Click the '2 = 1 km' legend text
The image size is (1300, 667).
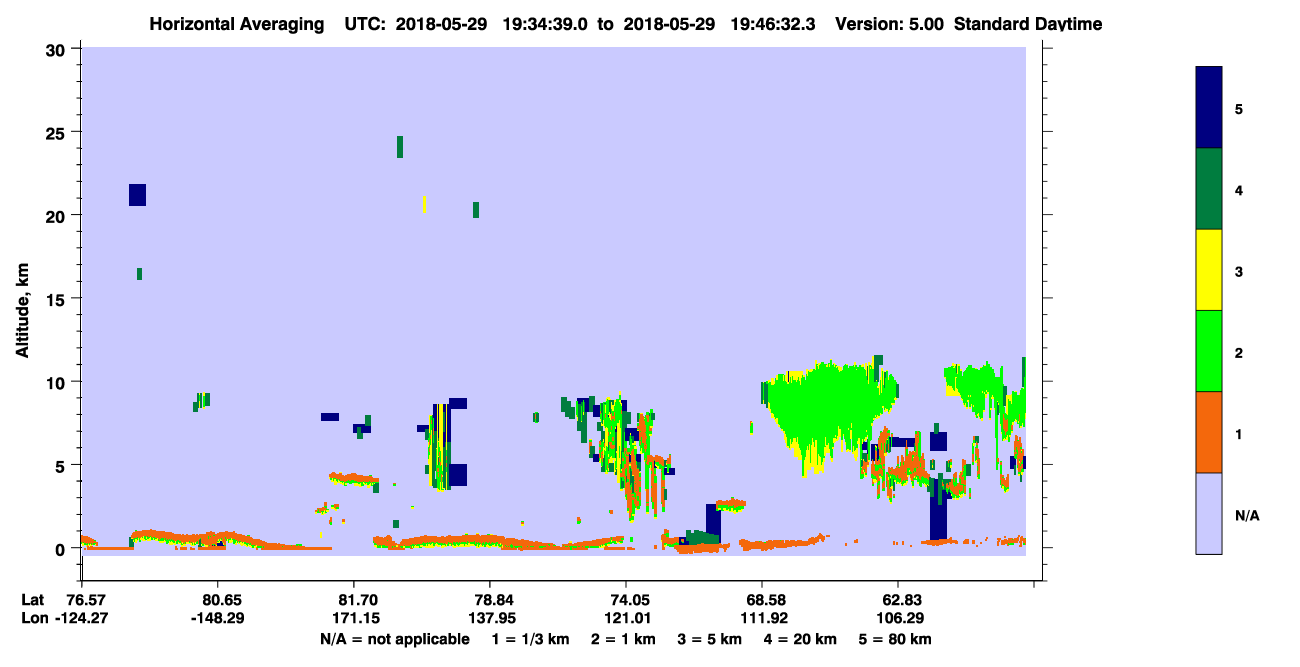(x=623, y=639)
